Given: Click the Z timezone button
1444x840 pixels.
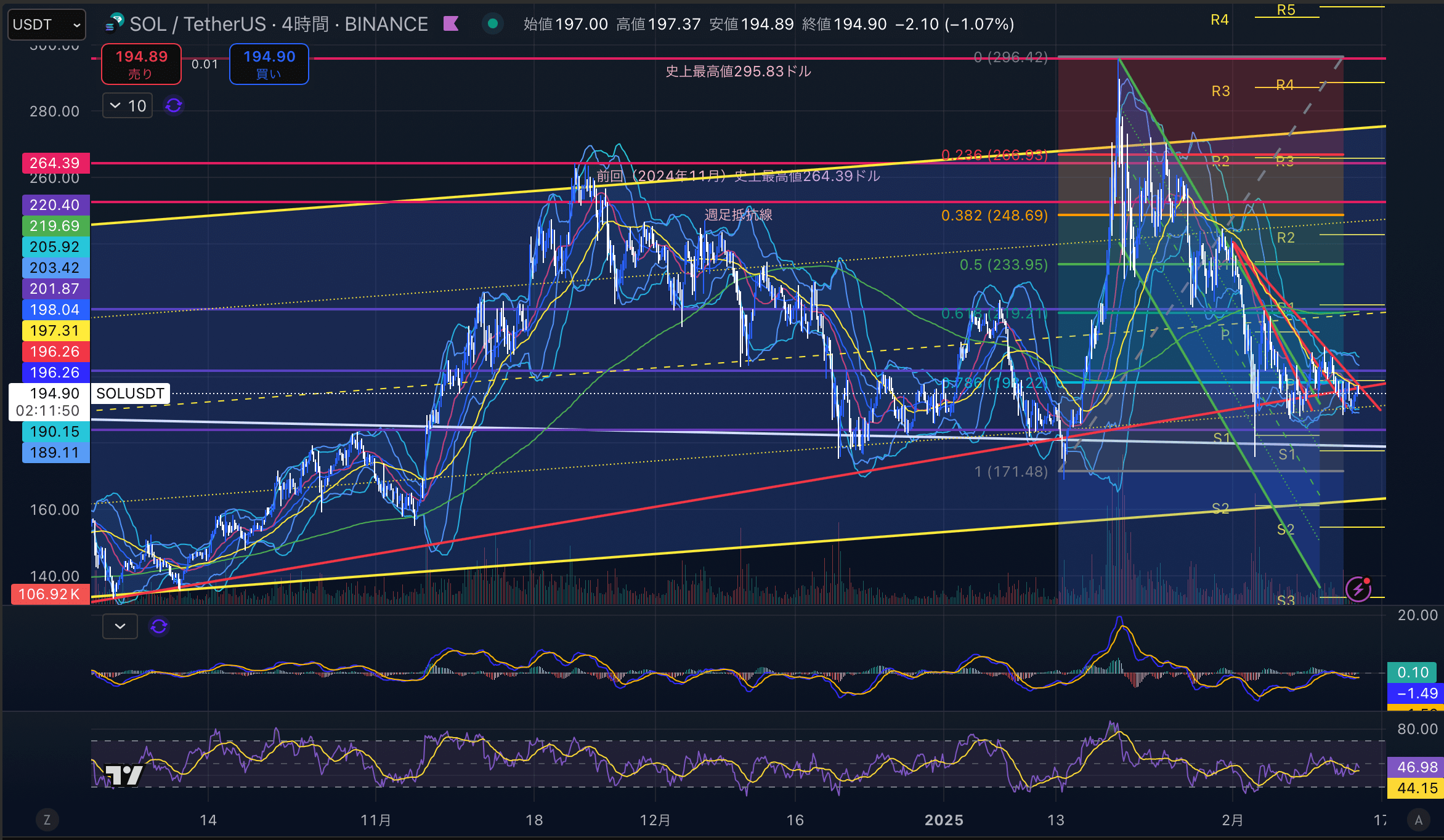Looking at the screenshot, I should 47,820.
